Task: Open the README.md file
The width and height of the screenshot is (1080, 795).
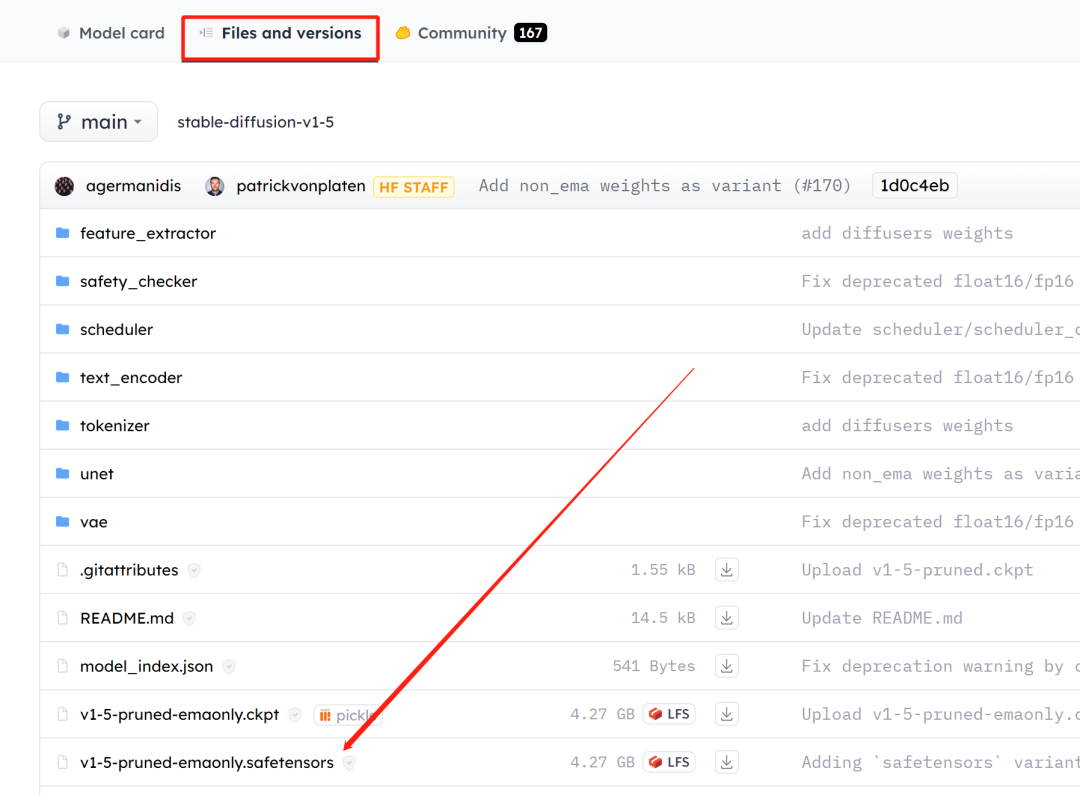Action: 127,619
